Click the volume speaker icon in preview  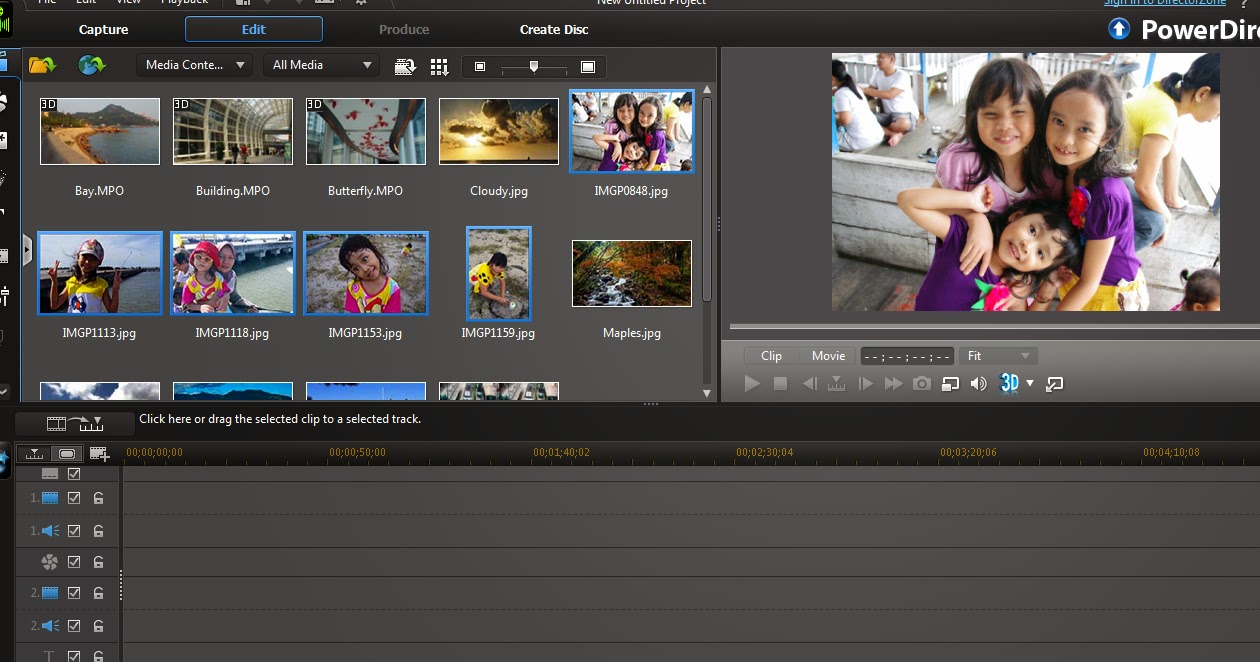pos(978,383)
